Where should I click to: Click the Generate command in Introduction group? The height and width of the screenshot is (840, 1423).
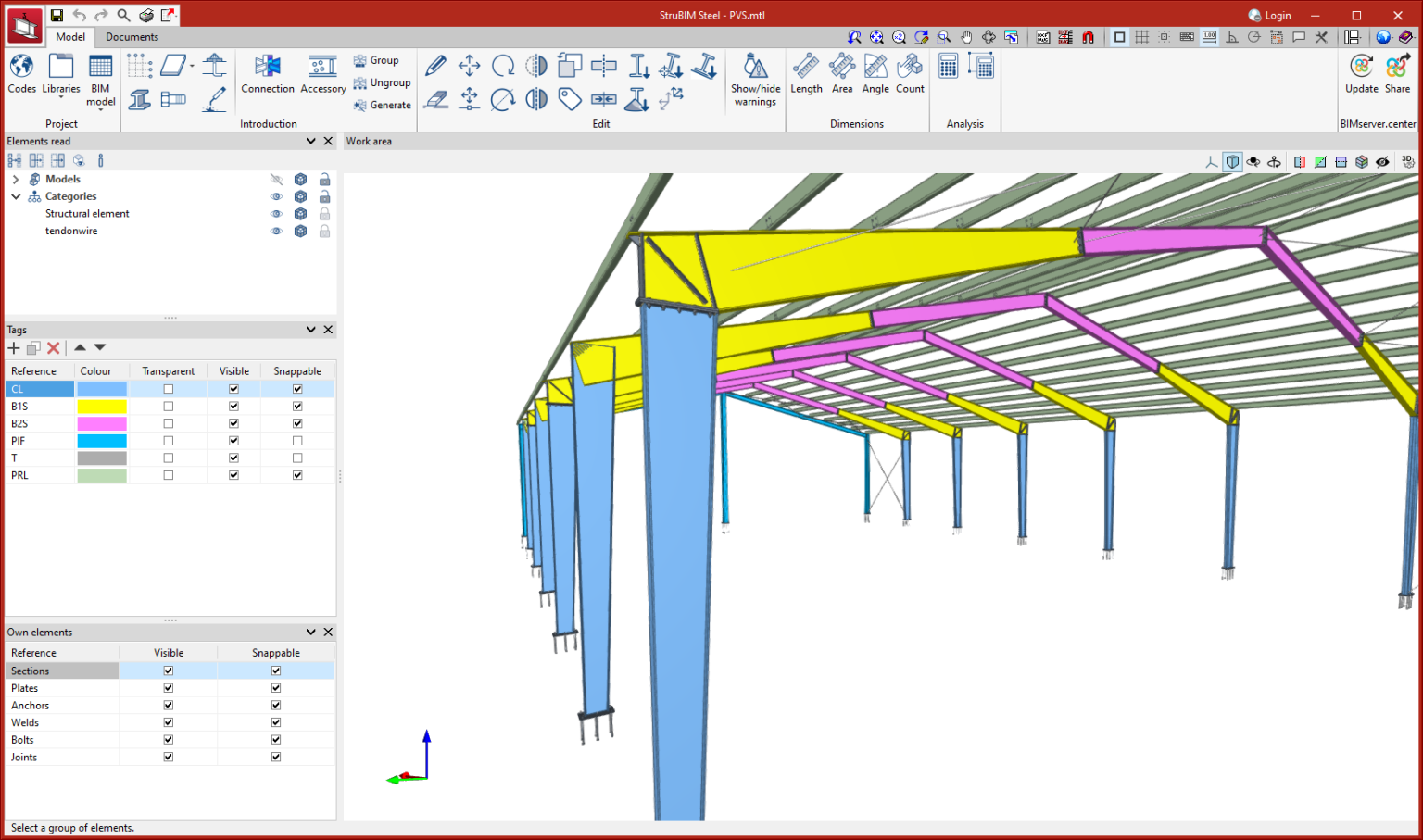[x=382, y=104]
